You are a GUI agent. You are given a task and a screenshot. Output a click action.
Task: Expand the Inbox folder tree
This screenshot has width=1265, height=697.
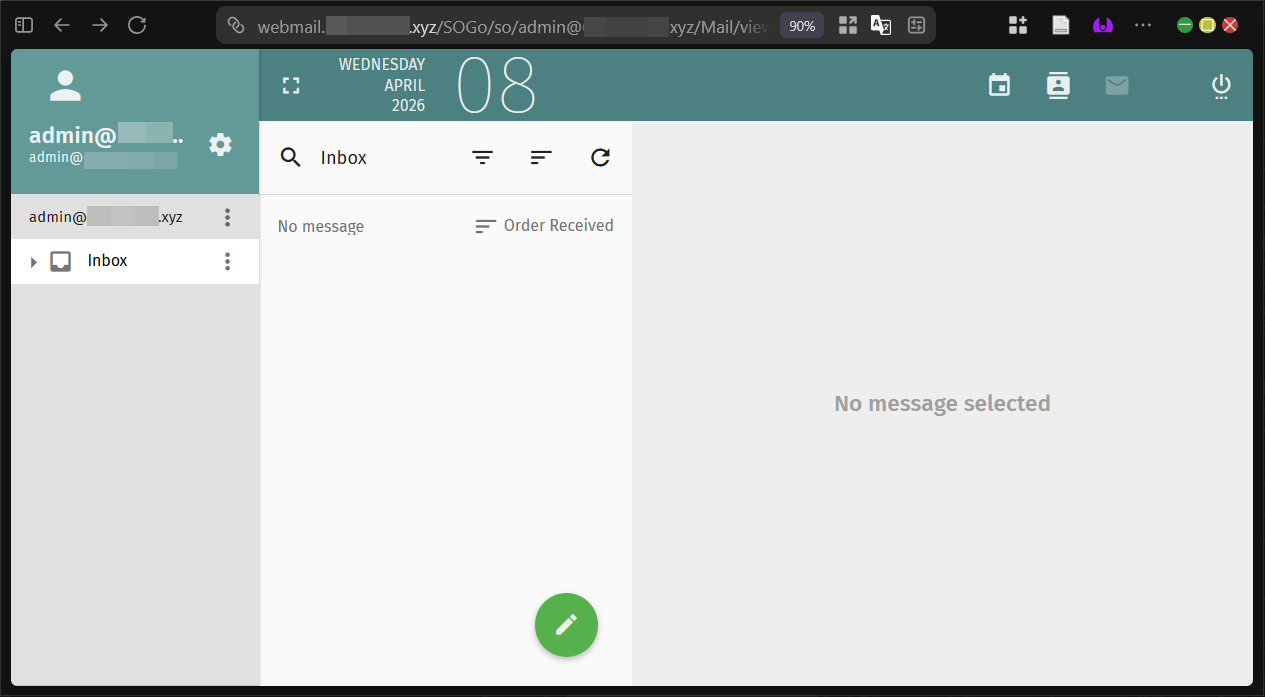click(x=33, y=262)
